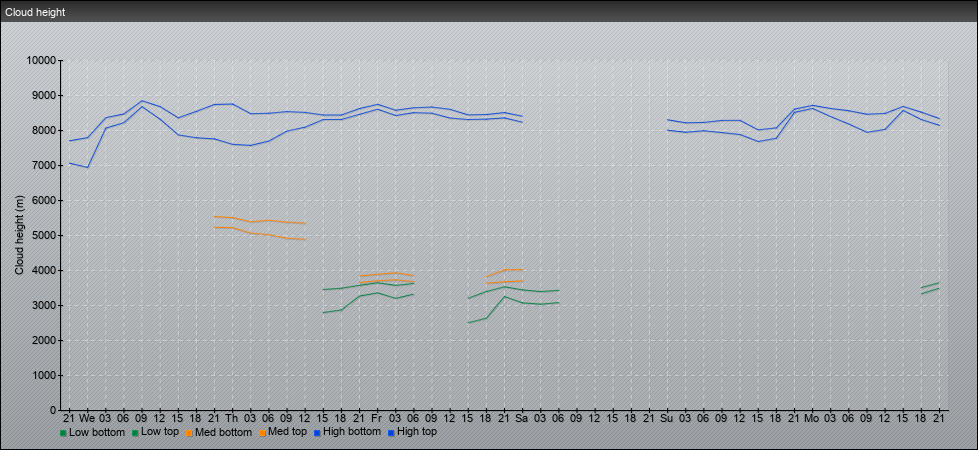Click the orange Med top legend swatch
This screenshot has height=450, width=978.
tap(263, 433)
